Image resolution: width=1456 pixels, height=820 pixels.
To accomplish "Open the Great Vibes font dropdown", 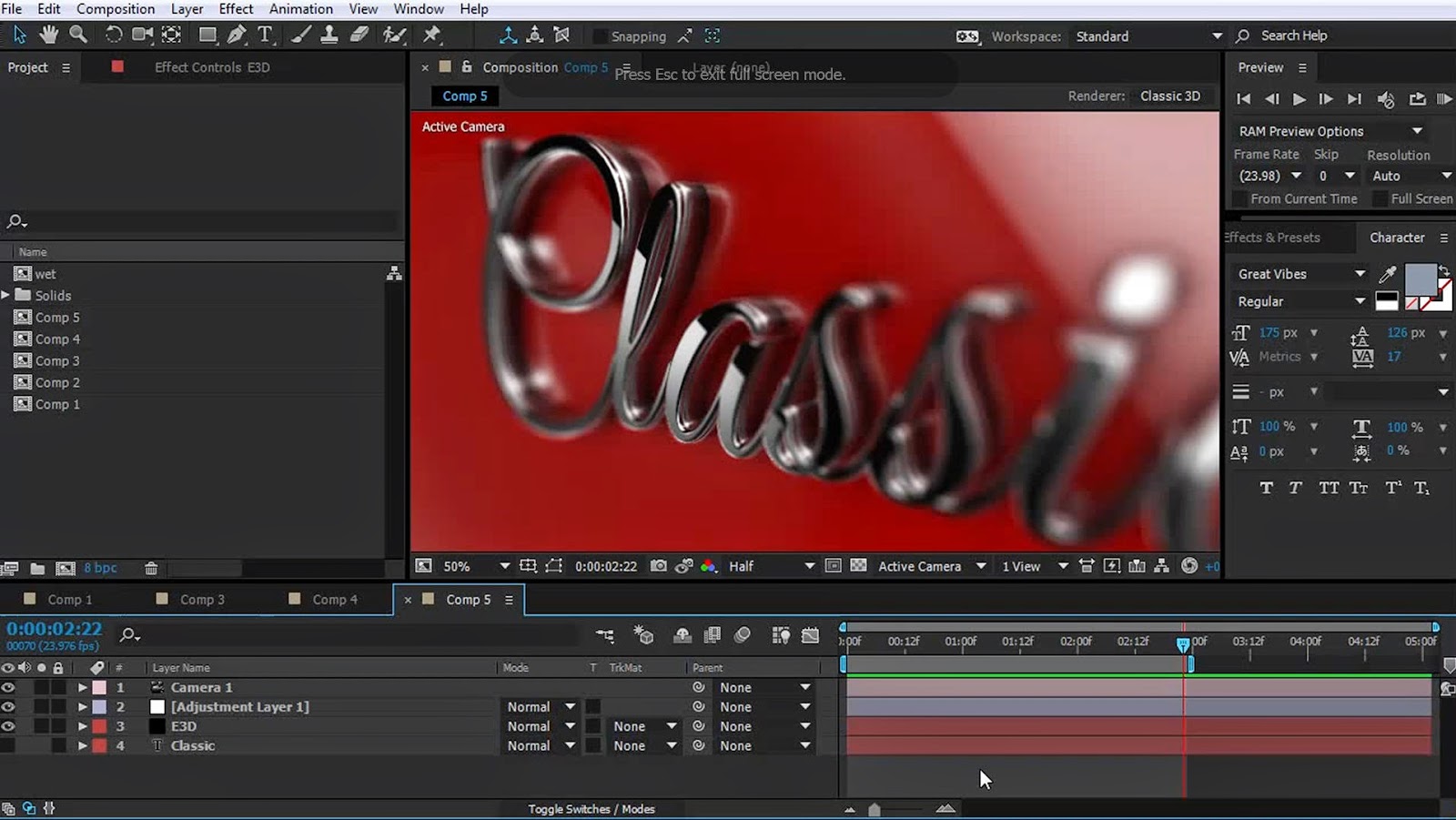I will point(1301,274).
